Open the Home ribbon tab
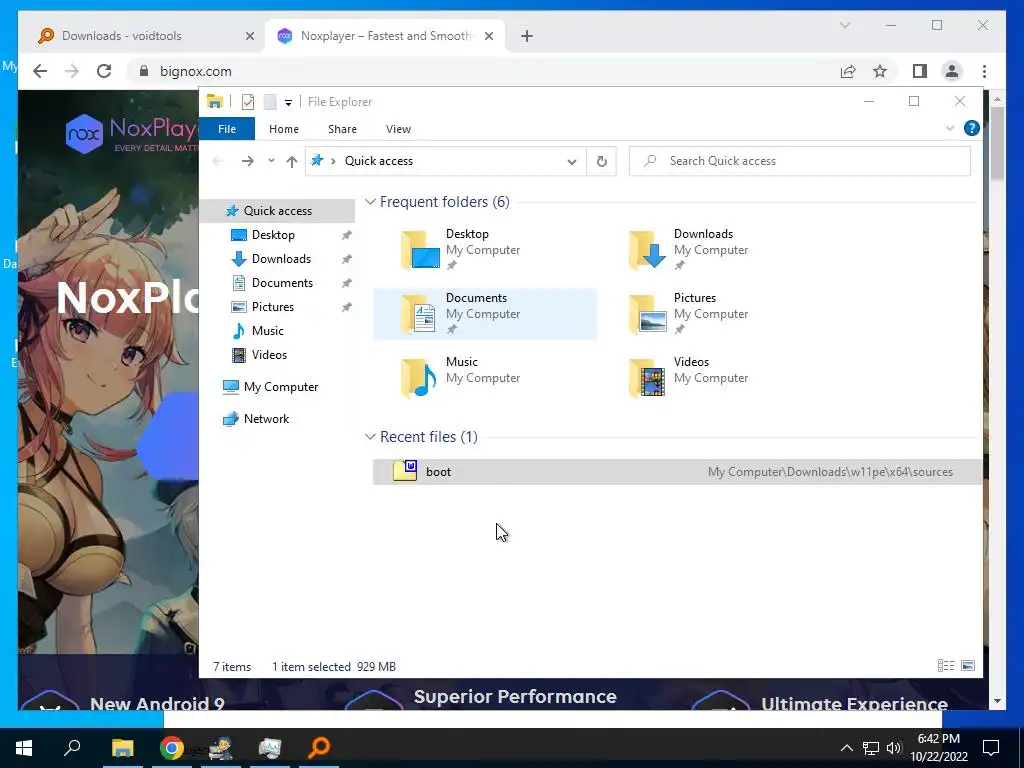 pos(283,129)
